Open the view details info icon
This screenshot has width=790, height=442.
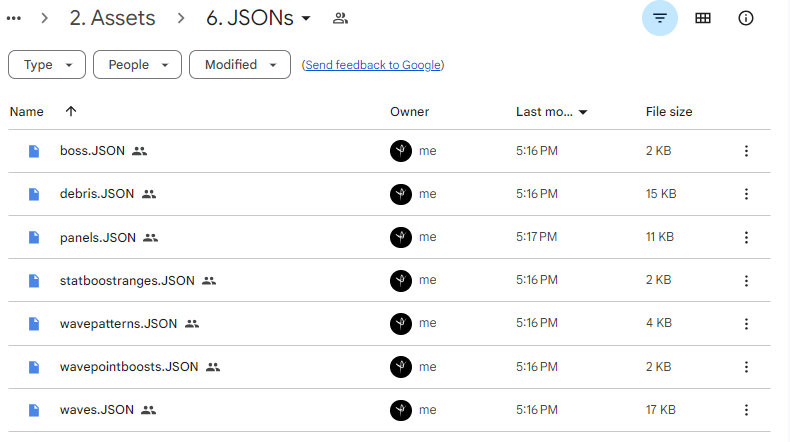point(746,18)
